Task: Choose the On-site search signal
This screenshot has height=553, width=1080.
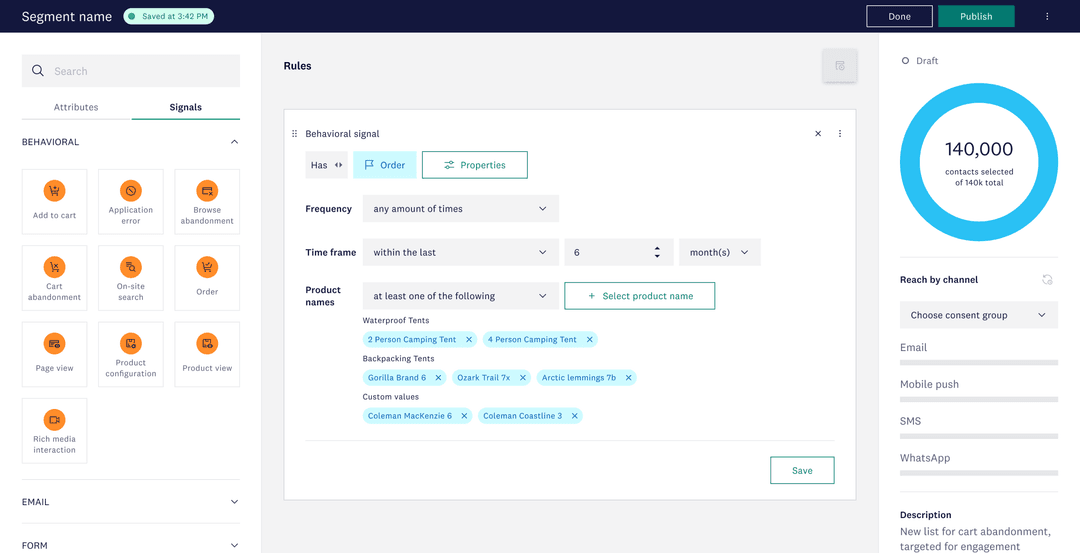Action: point(131,278)
